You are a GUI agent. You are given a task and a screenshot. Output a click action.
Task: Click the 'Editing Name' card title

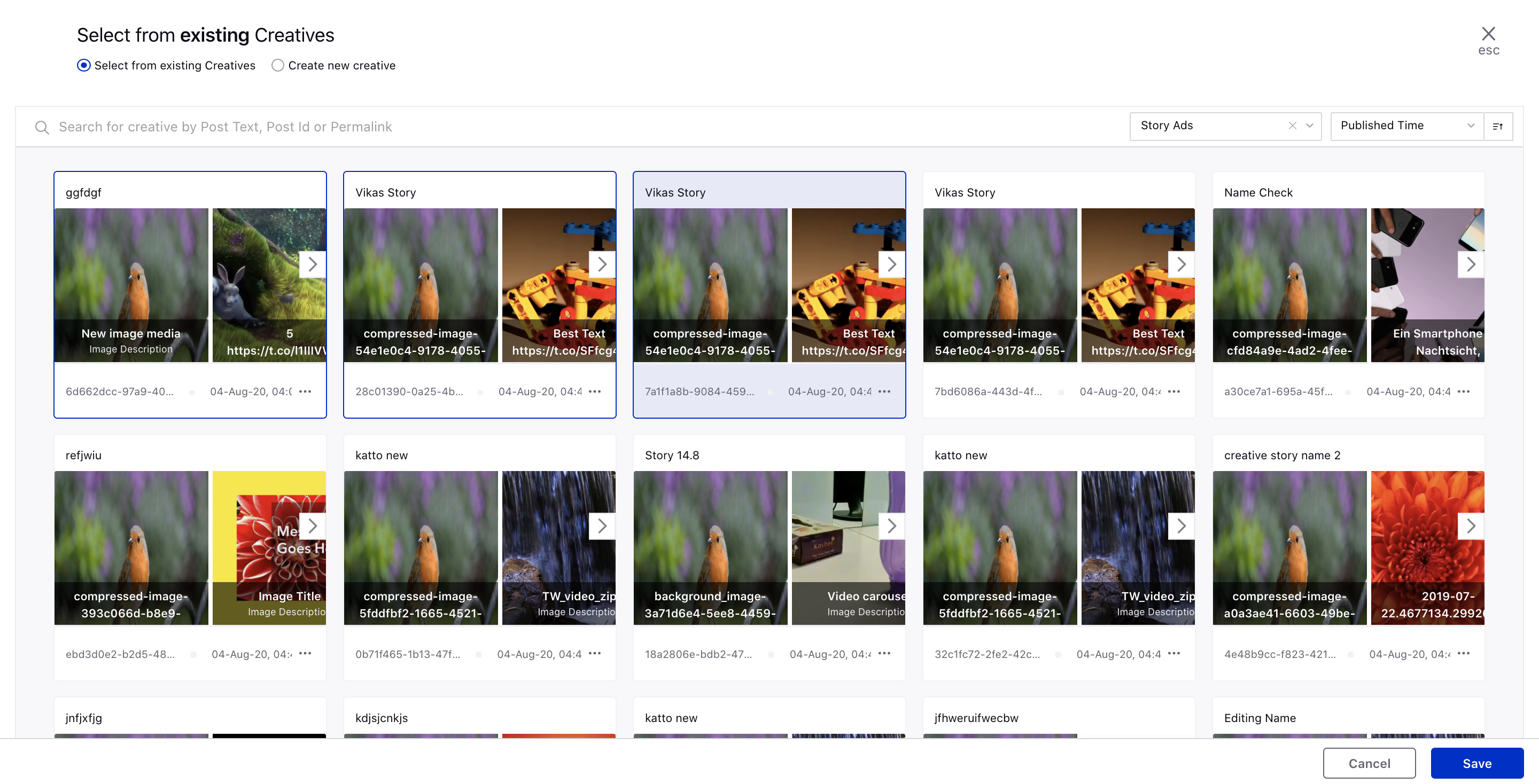coord(1260,718)
